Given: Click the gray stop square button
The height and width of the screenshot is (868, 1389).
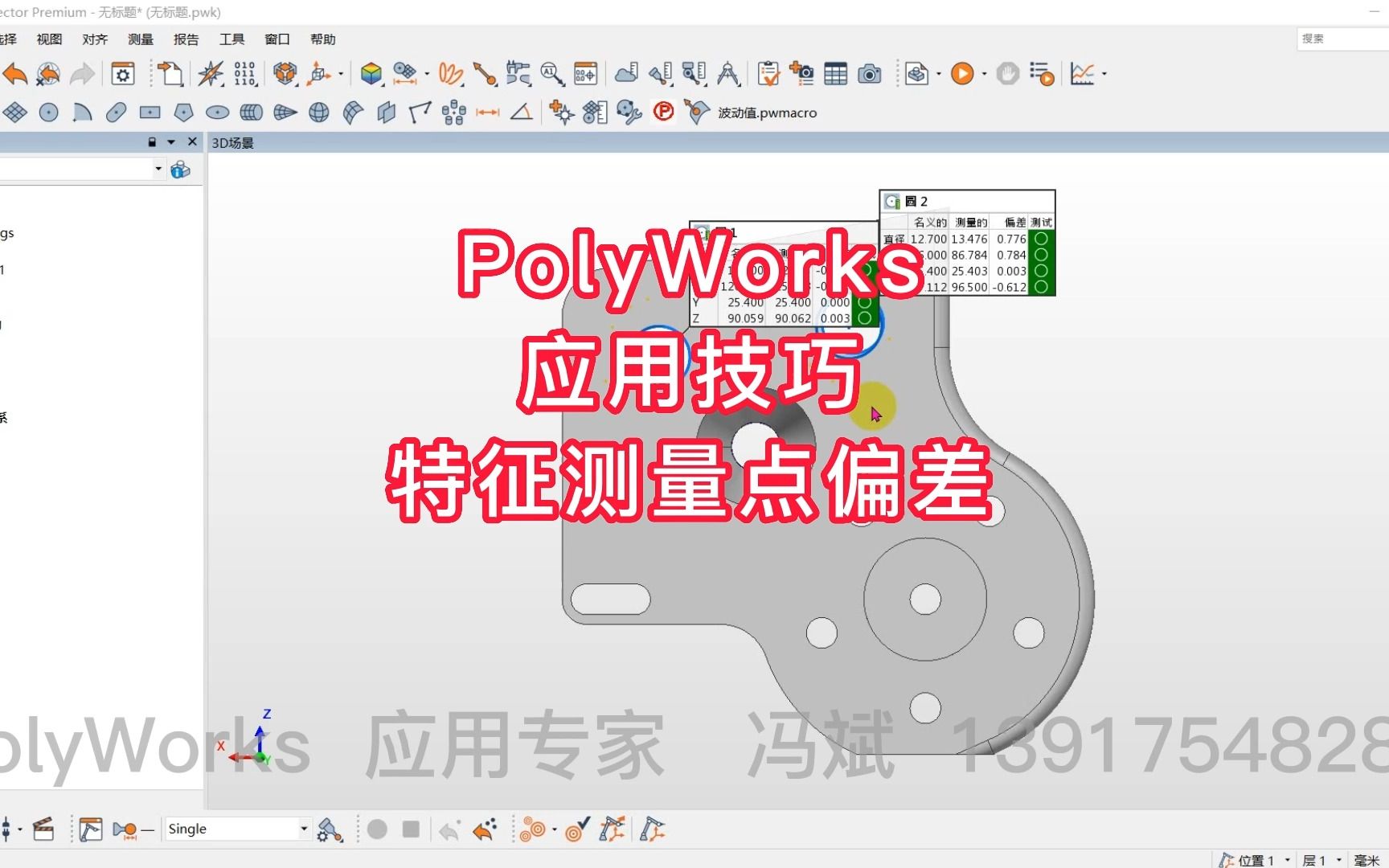Looking at the screenshot, I should click(x=411, y=829).
